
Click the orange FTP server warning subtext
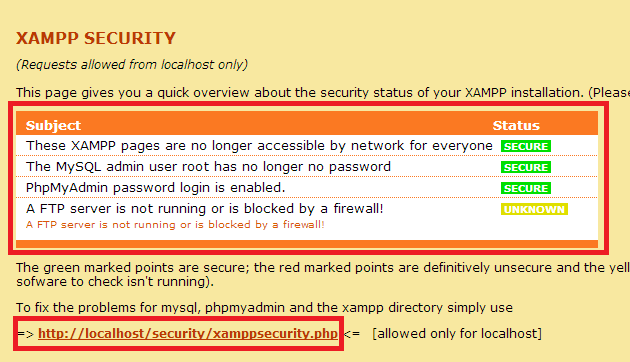coord(175,225)
